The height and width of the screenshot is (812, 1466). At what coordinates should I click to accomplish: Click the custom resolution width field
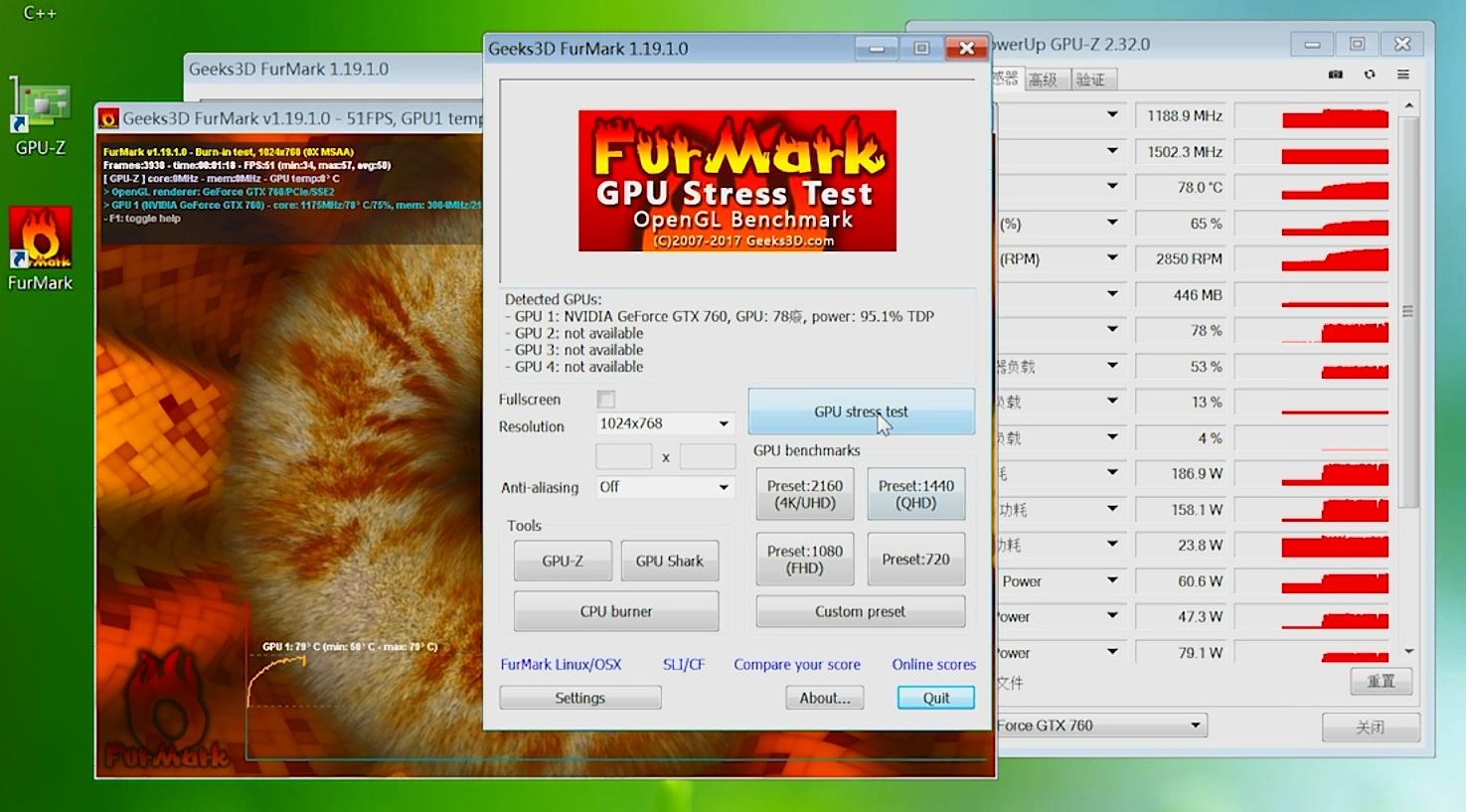pyautogui.click(x=623, y=456)
